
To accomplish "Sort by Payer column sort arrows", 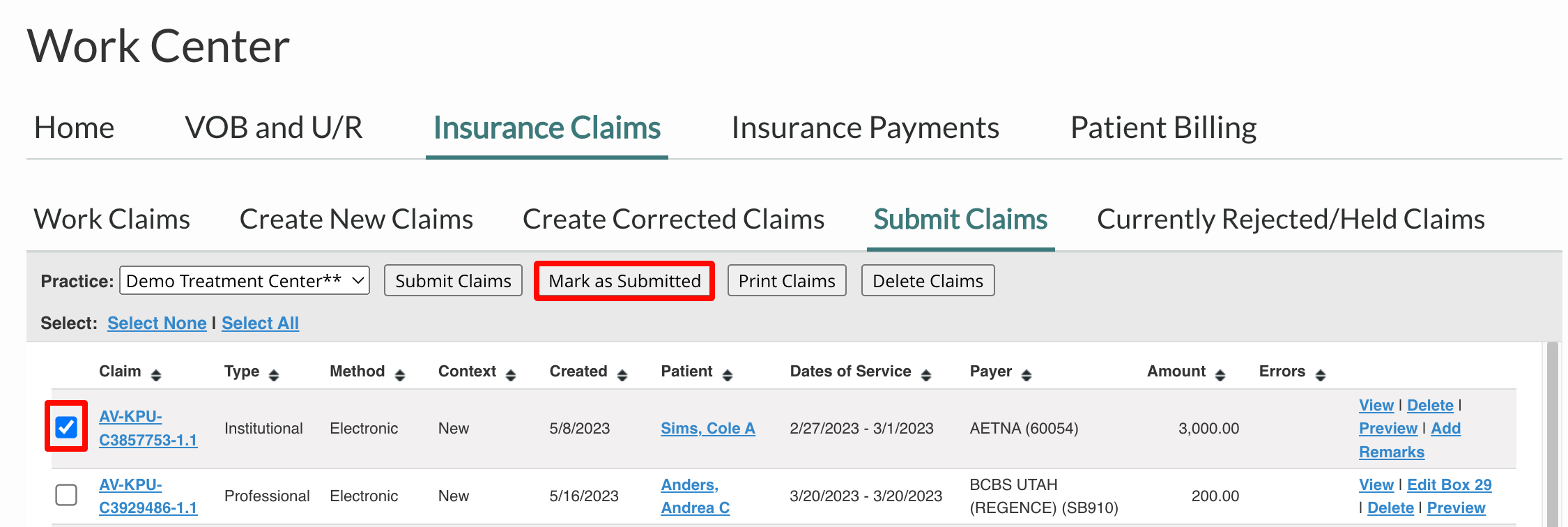I will pyautogui.click(x=1027, y=375).
